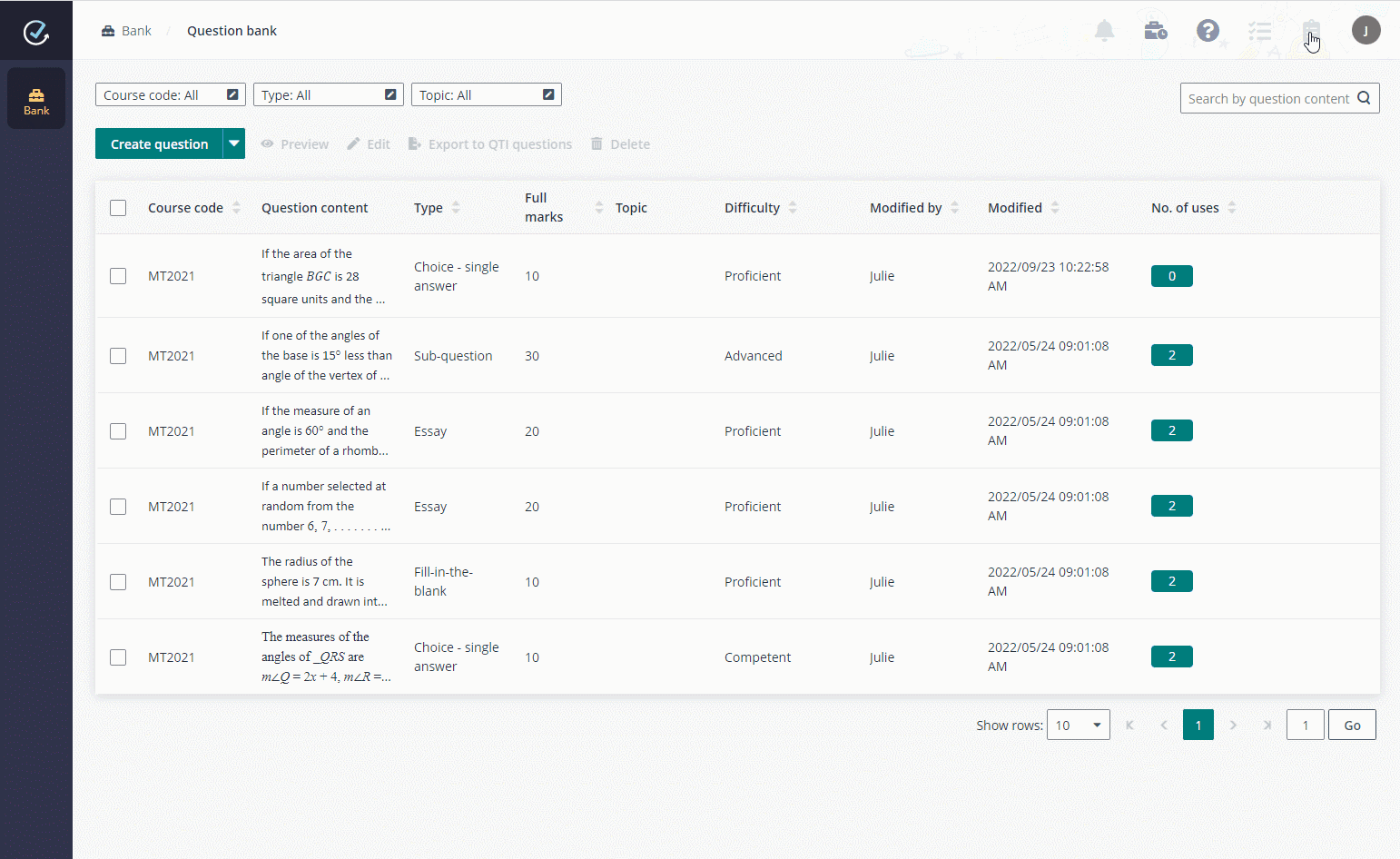Click the clipboard icon in header
1400x859 pixels.
pos(1310,31)
